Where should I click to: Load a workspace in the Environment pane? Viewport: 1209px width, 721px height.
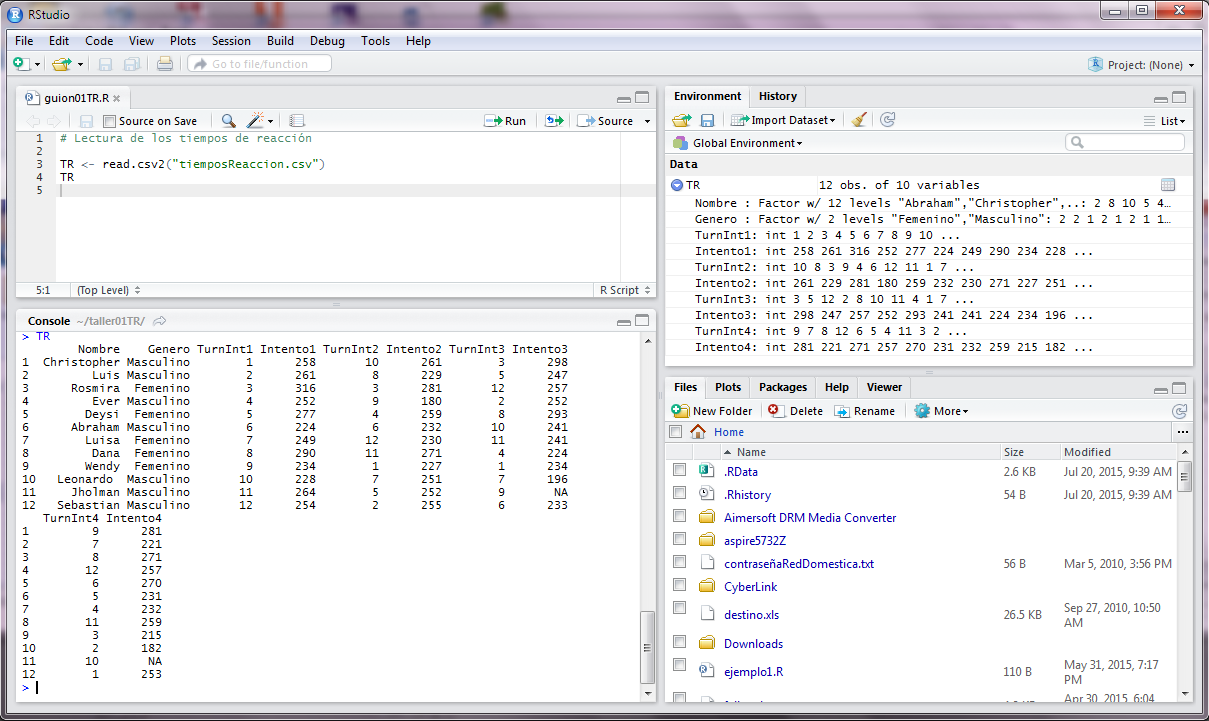coord(682,120)
